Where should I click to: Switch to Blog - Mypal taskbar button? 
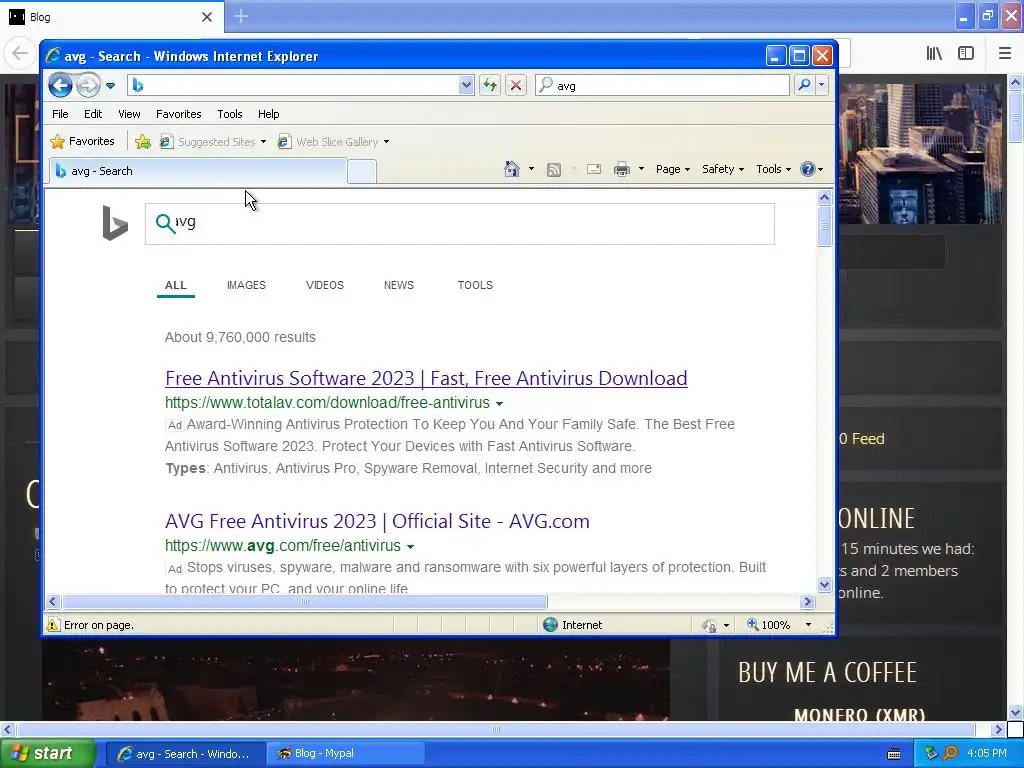(346, 754)
